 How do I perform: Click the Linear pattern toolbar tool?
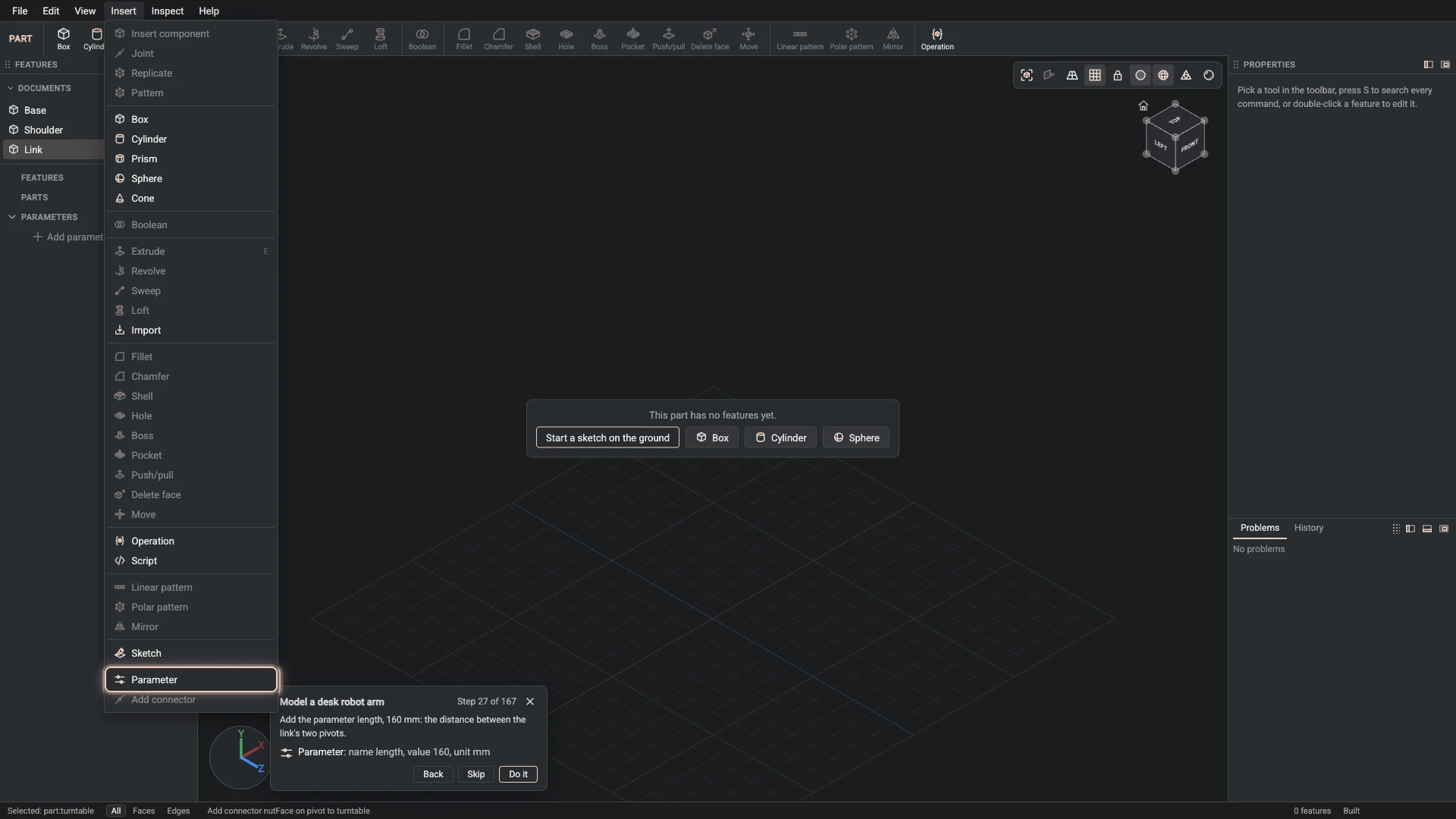coord(800,39)
